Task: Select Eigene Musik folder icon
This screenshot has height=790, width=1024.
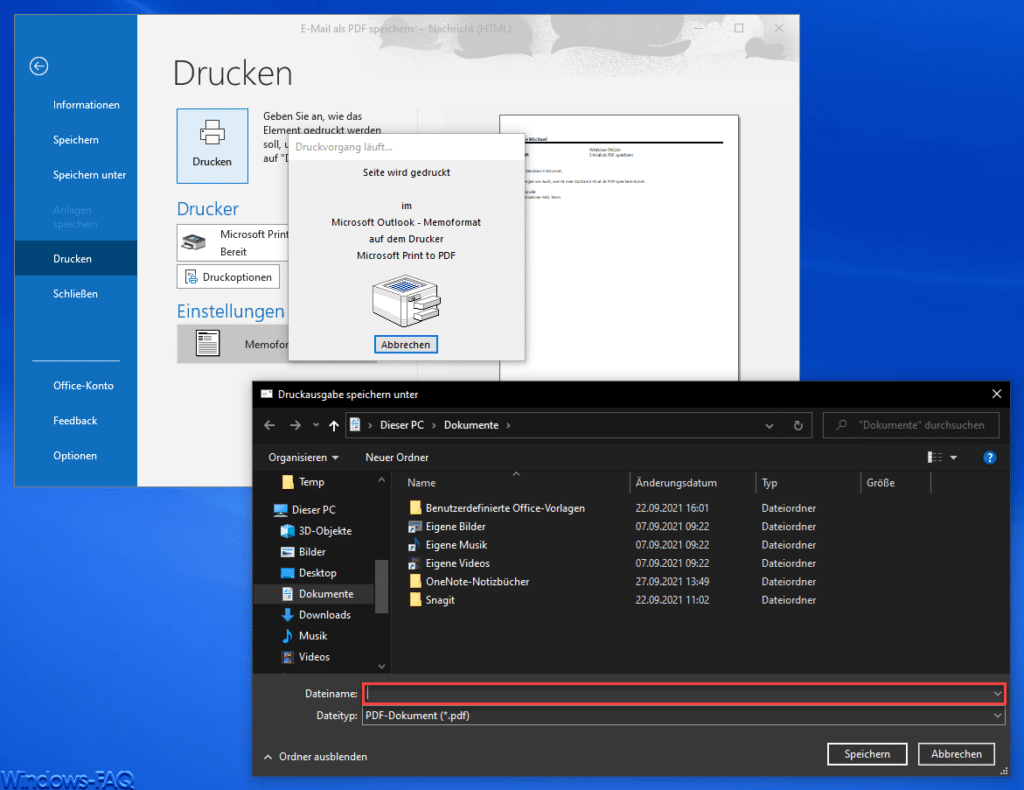Action: (415, 545)
